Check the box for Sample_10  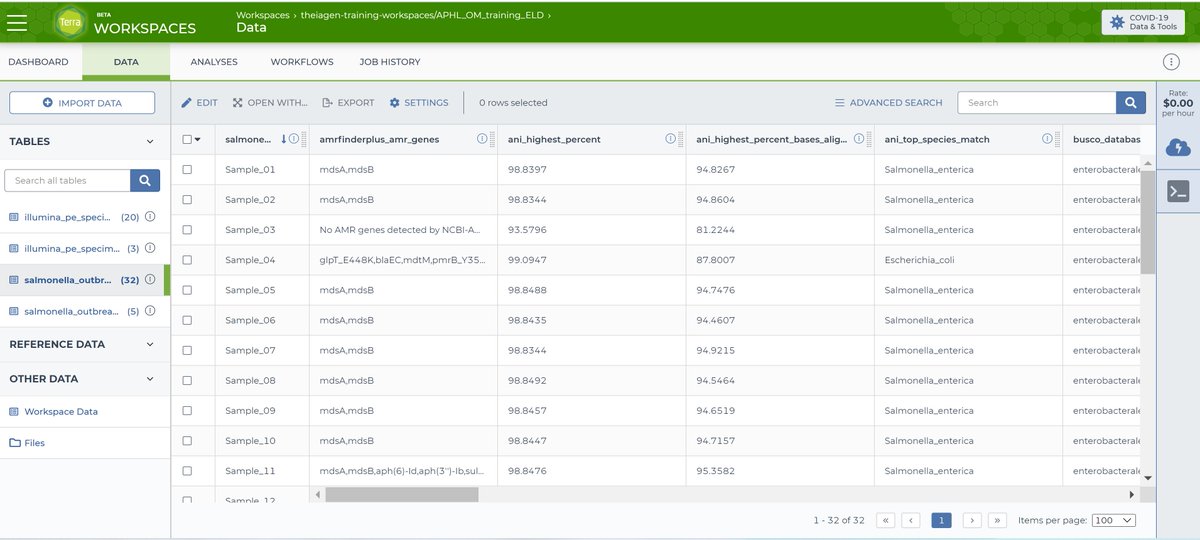pyautogui.click(x=187, y=440)
